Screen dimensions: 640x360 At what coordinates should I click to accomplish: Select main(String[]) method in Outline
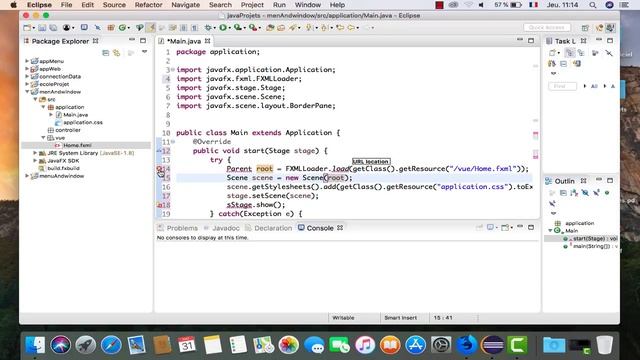[595, 246]
